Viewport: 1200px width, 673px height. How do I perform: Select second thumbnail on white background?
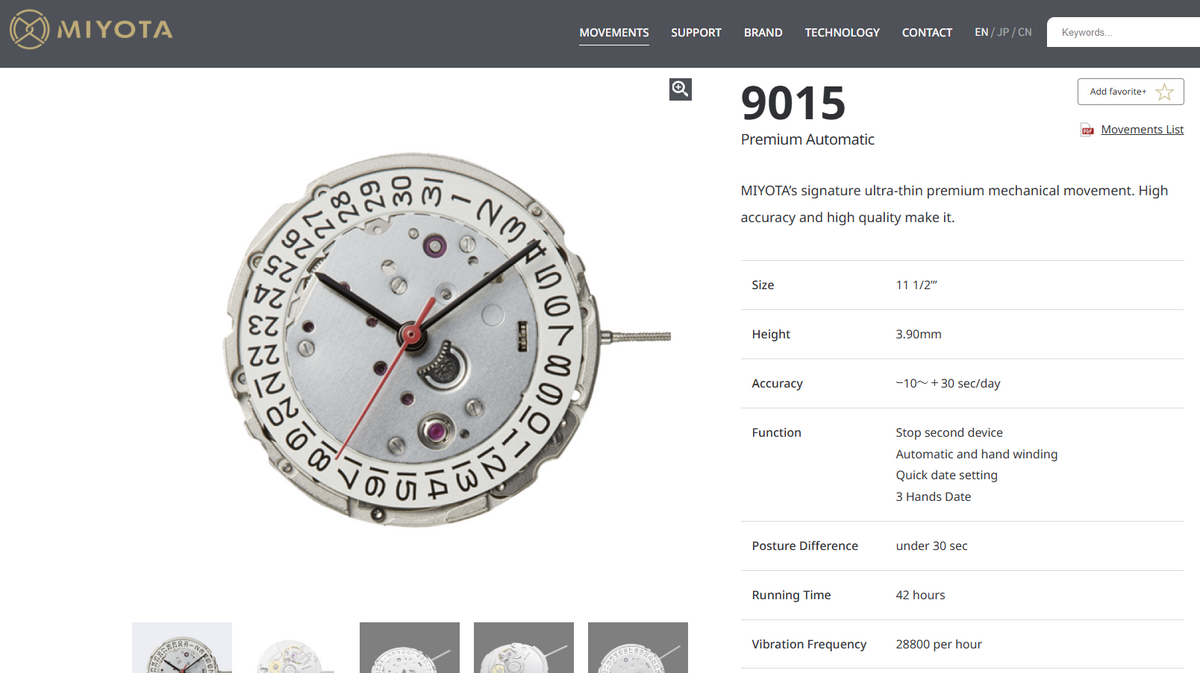(296, 648)
